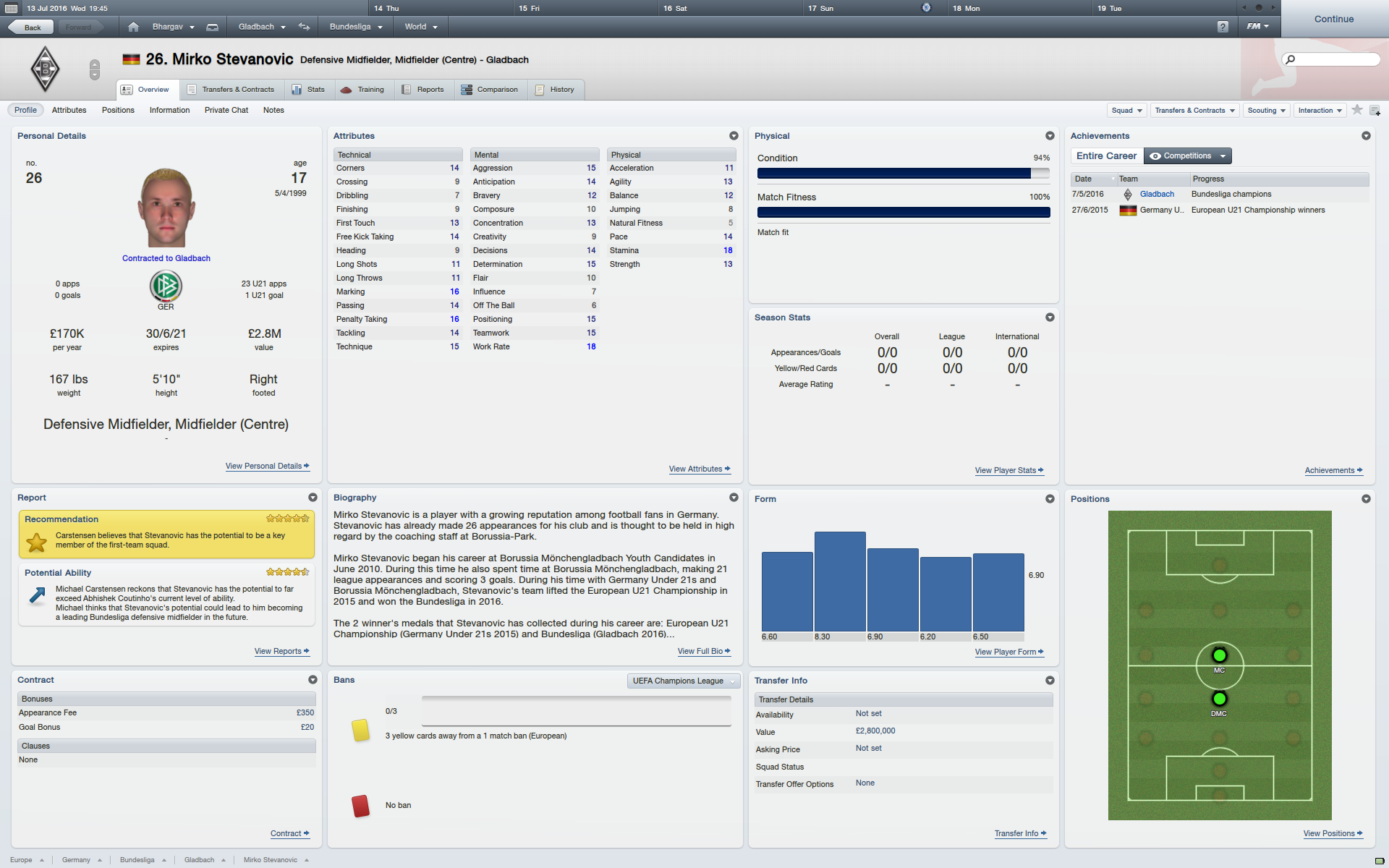
Task: Click the red card icon in Bans
Action: (x=360, y=806)
